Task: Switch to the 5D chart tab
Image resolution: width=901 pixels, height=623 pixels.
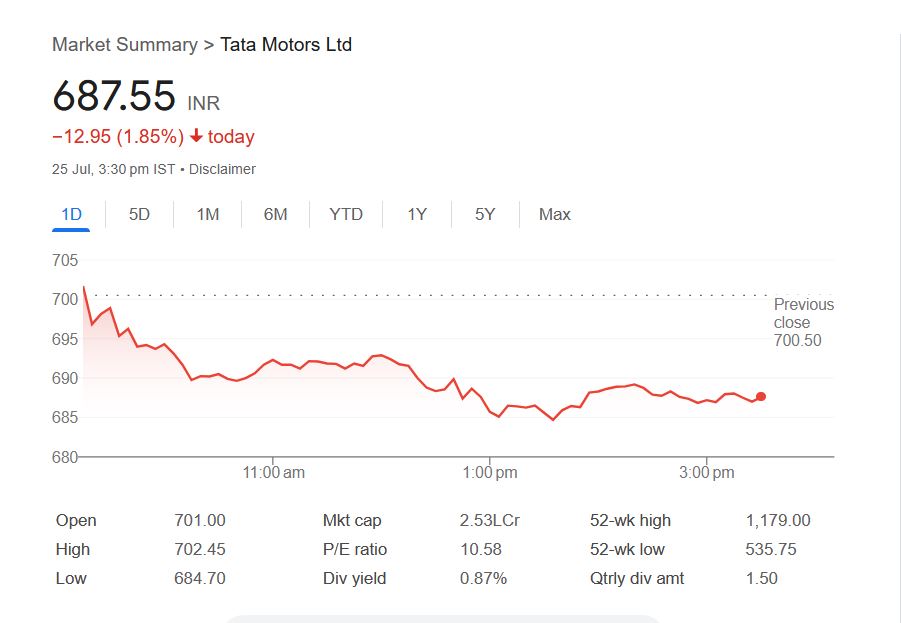Action: click(139, 214)
